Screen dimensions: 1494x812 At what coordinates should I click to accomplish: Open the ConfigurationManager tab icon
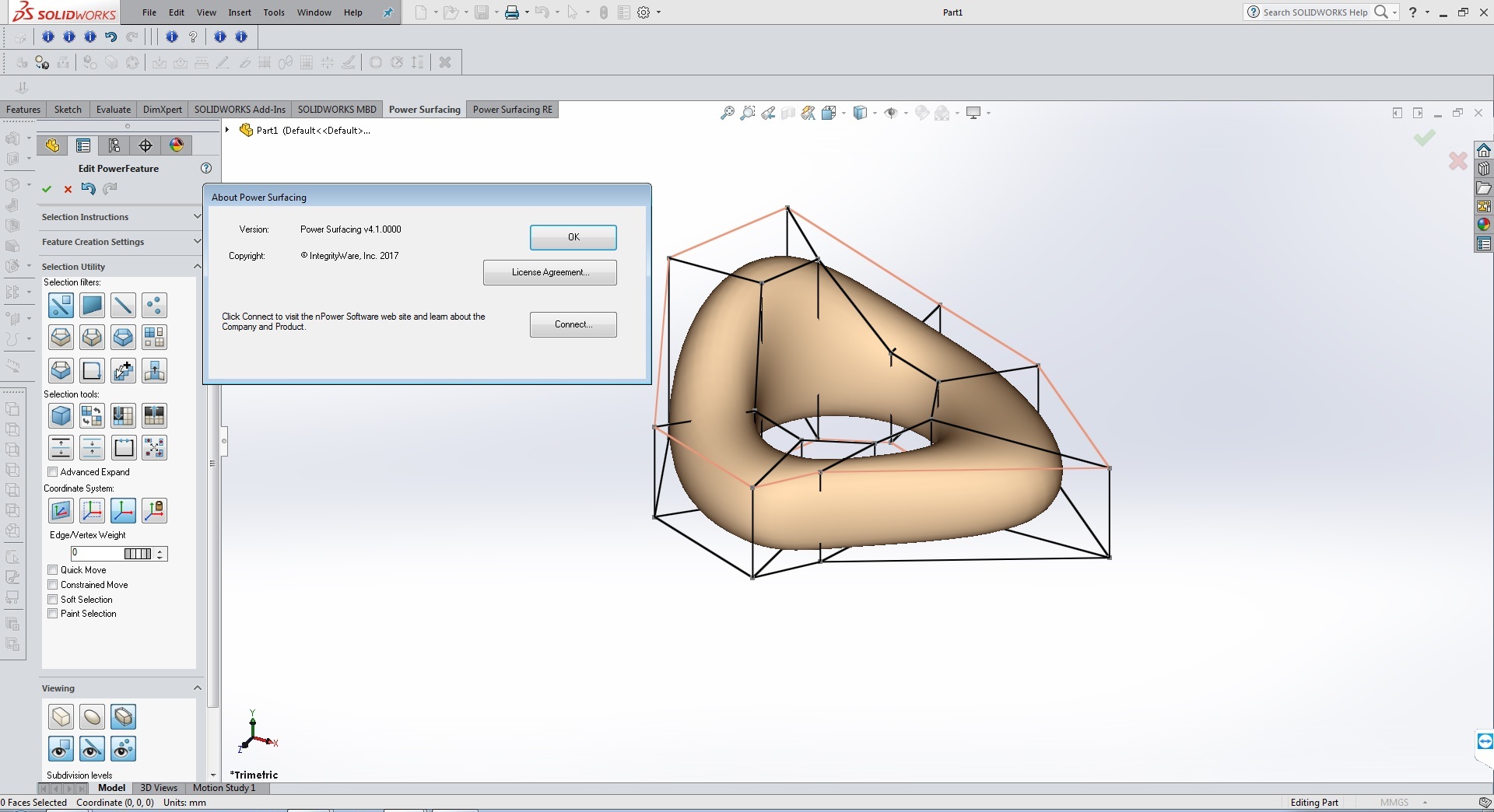[114, 145]
